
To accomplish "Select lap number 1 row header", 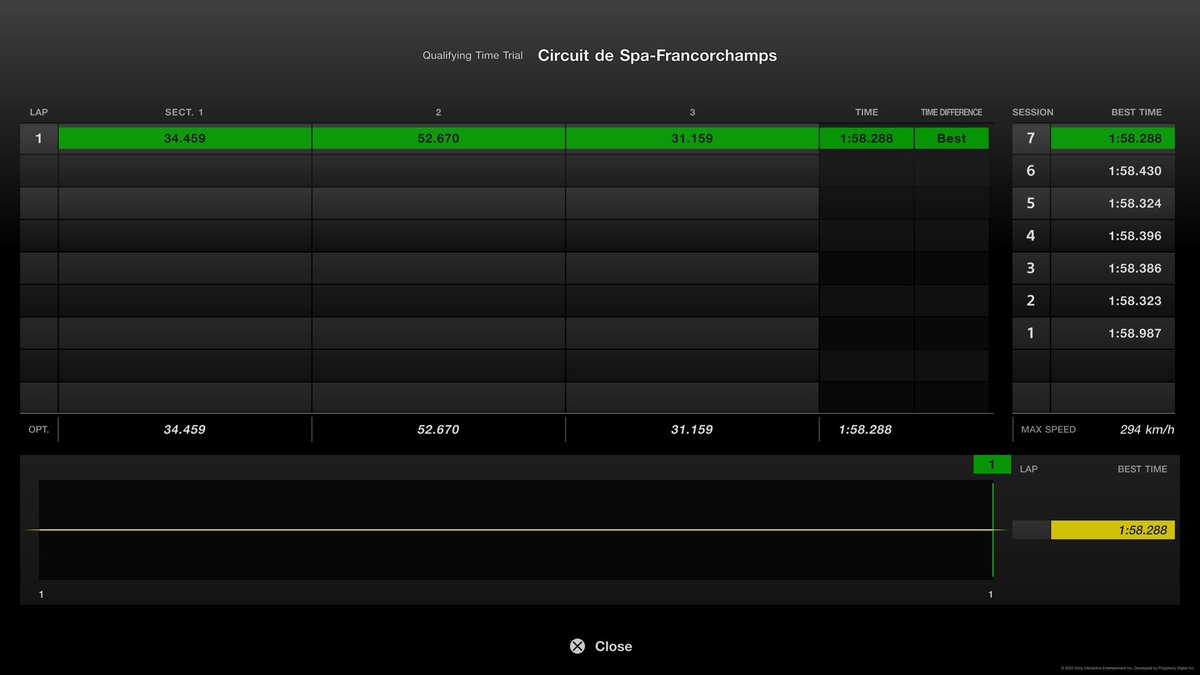I will (39, 139).
